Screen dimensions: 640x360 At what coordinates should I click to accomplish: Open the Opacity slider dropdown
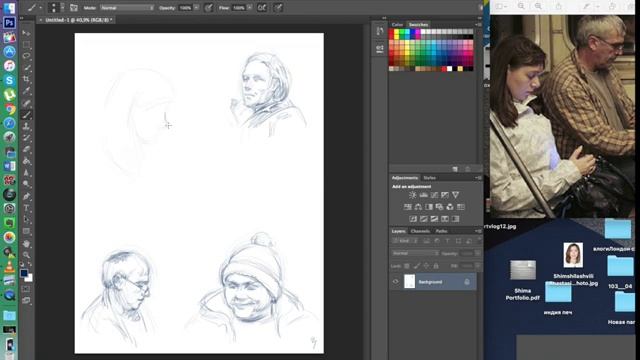[x=196, y=7]
